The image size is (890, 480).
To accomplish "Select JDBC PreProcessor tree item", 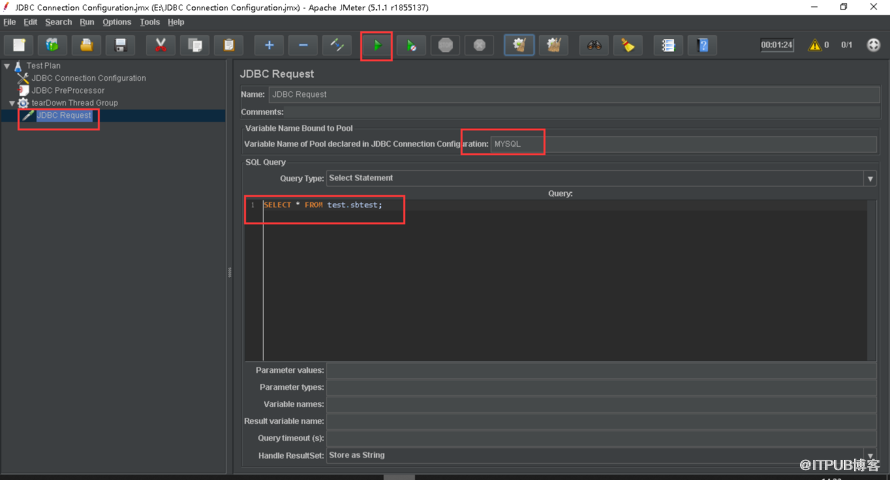I will (67, 90).
